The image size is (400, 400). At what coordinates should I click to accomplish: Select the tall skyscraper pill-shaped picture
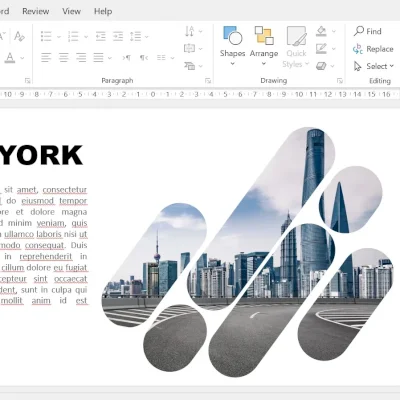(x=261, y=218)
